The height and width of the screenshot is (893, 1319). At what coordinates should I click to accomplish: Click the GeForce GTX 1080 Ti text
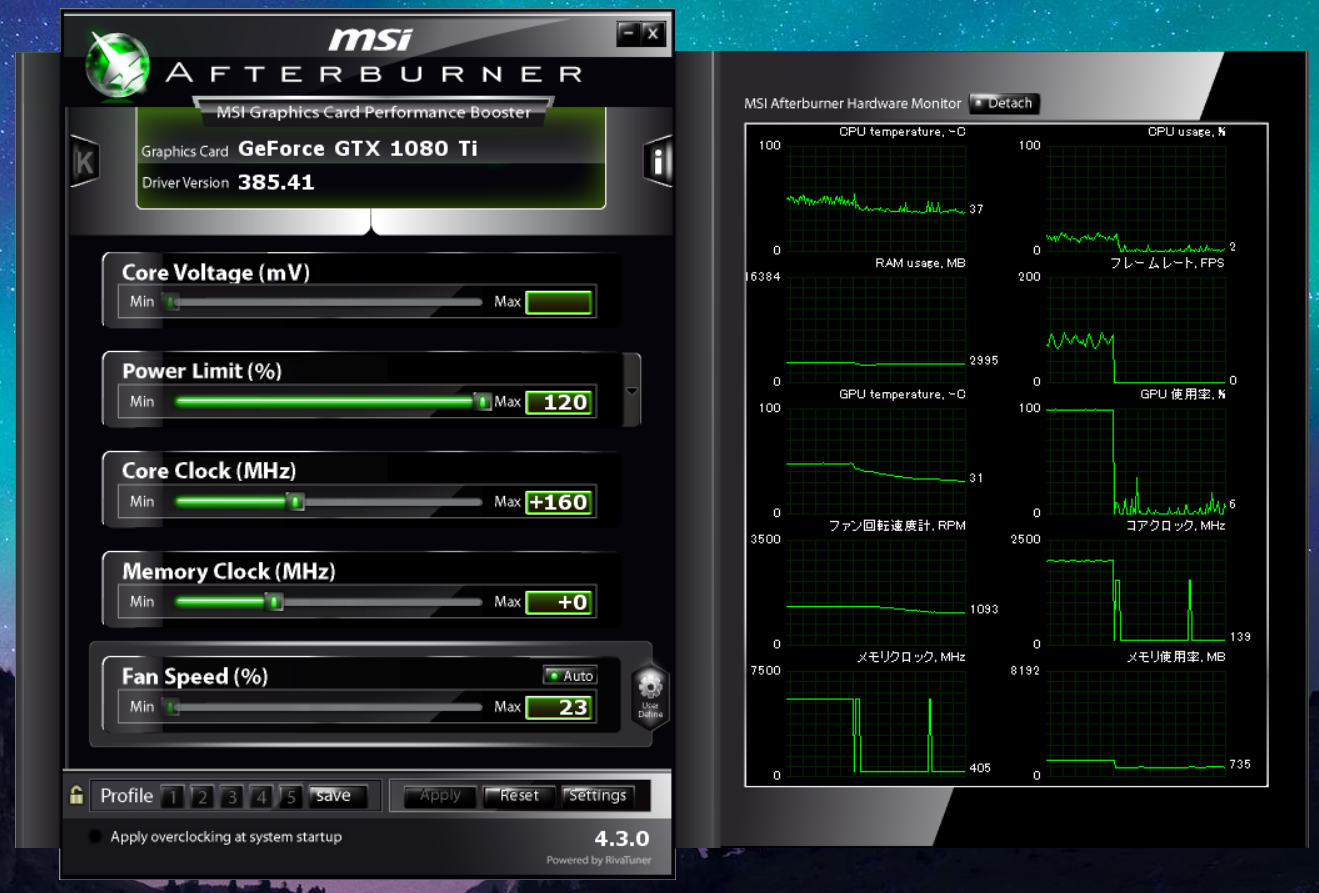358,149
